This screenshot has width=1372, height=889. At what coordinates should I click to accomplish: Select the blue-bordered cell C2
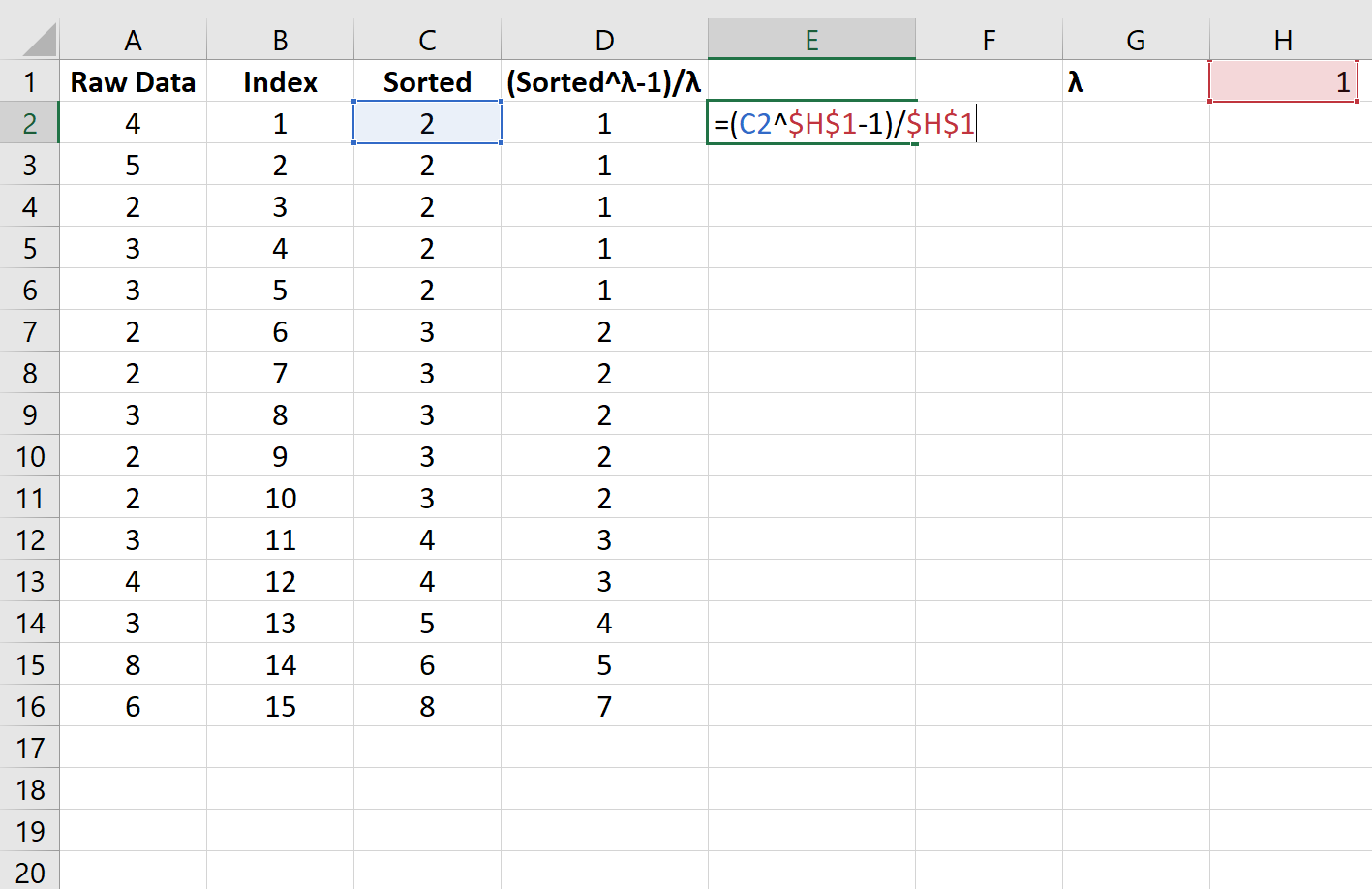point(426,123)
